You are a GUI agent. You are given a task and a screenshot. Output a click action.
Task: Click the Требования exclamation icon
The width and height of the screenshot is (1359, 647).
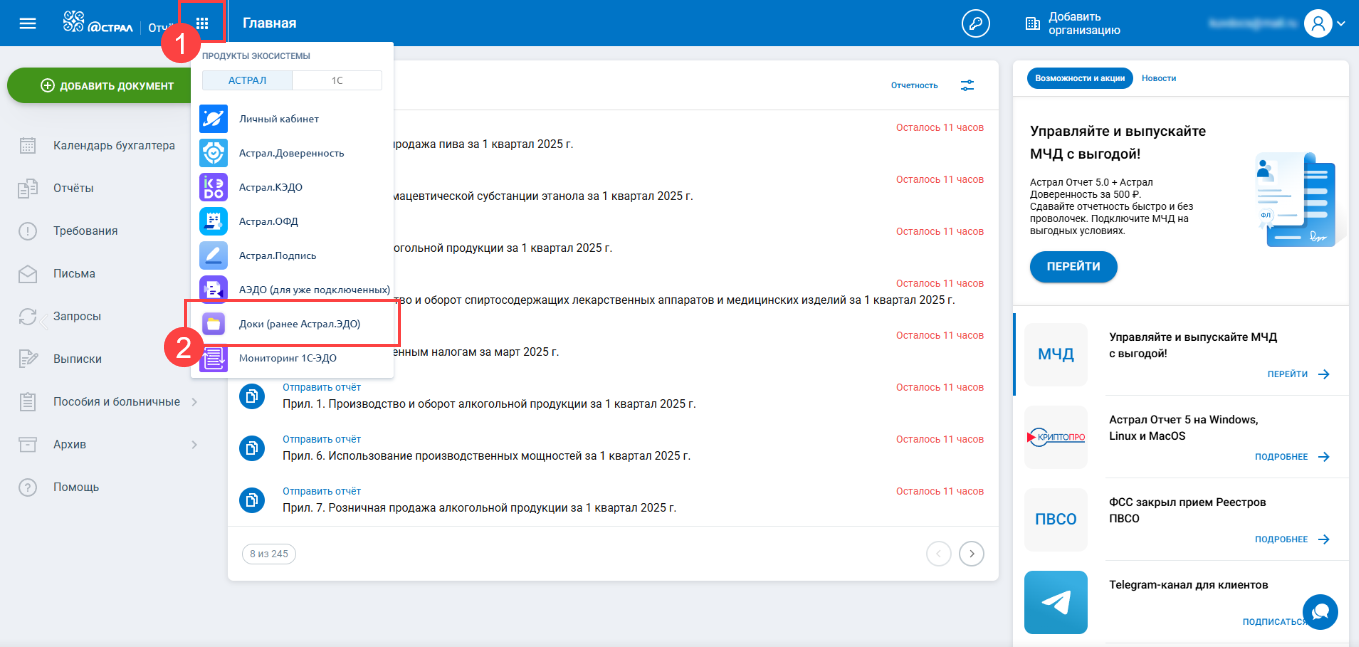click(28, 231)
